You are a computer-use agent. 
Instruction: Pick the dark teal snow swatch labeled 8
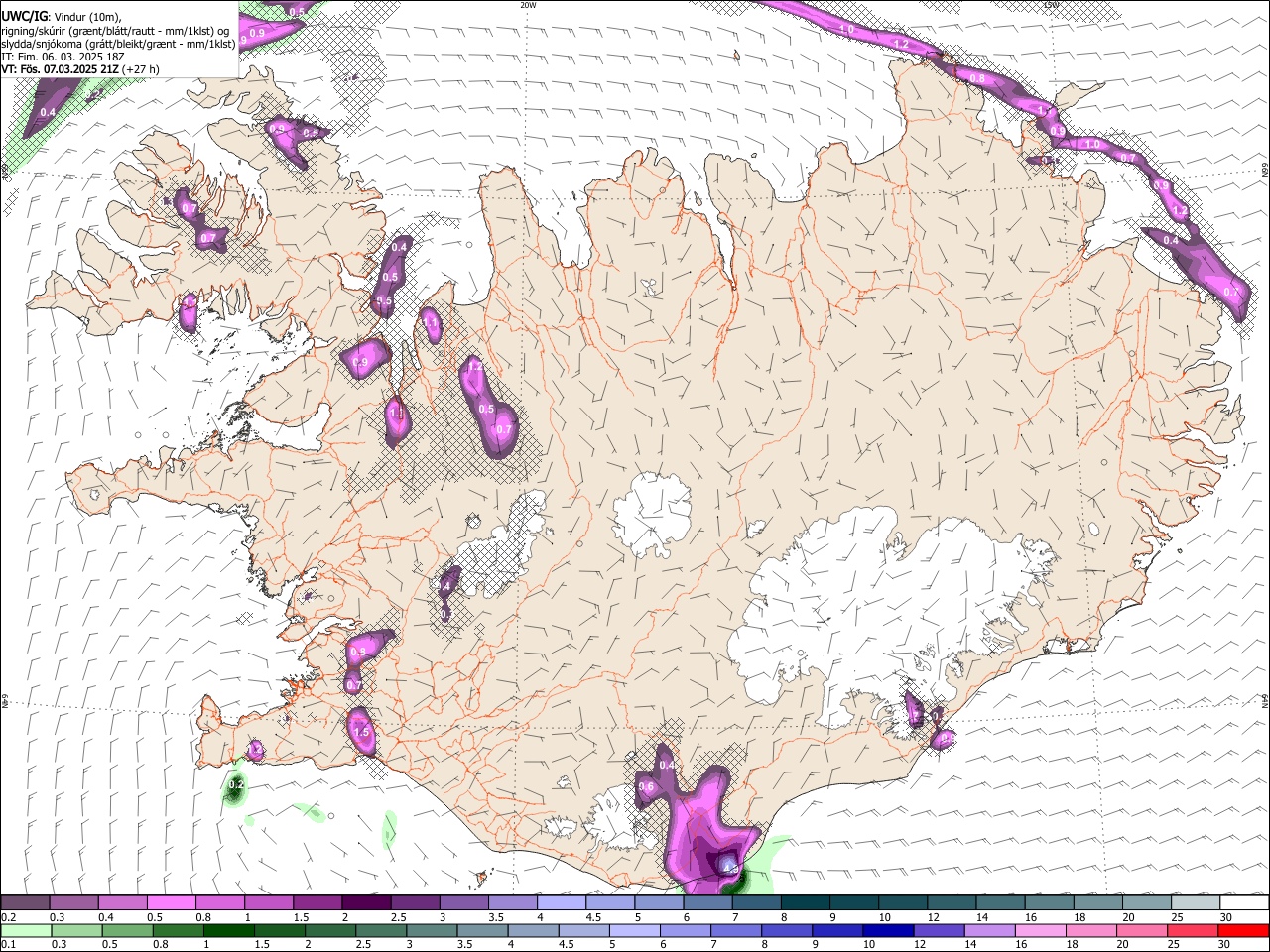pyautogui.click(x=806, y=903)
